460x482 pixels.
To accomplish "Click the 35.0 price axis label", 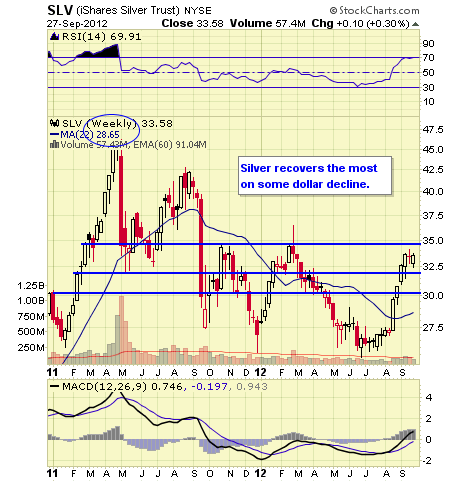I will [x=433, y=240].
